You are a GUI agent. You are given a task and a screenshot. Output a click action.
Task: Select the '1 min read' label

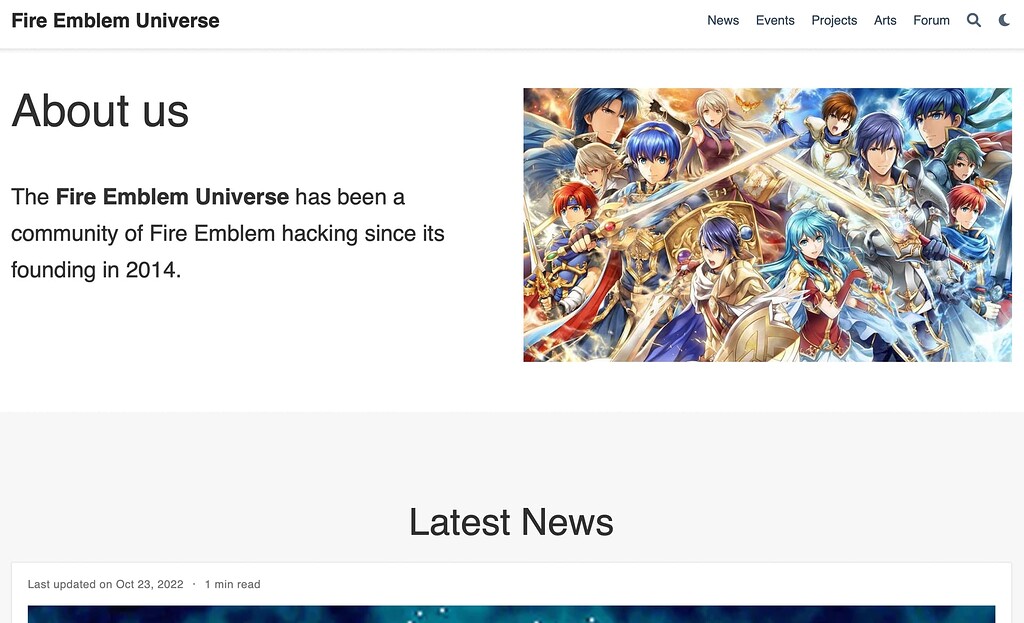pos(232,584)
